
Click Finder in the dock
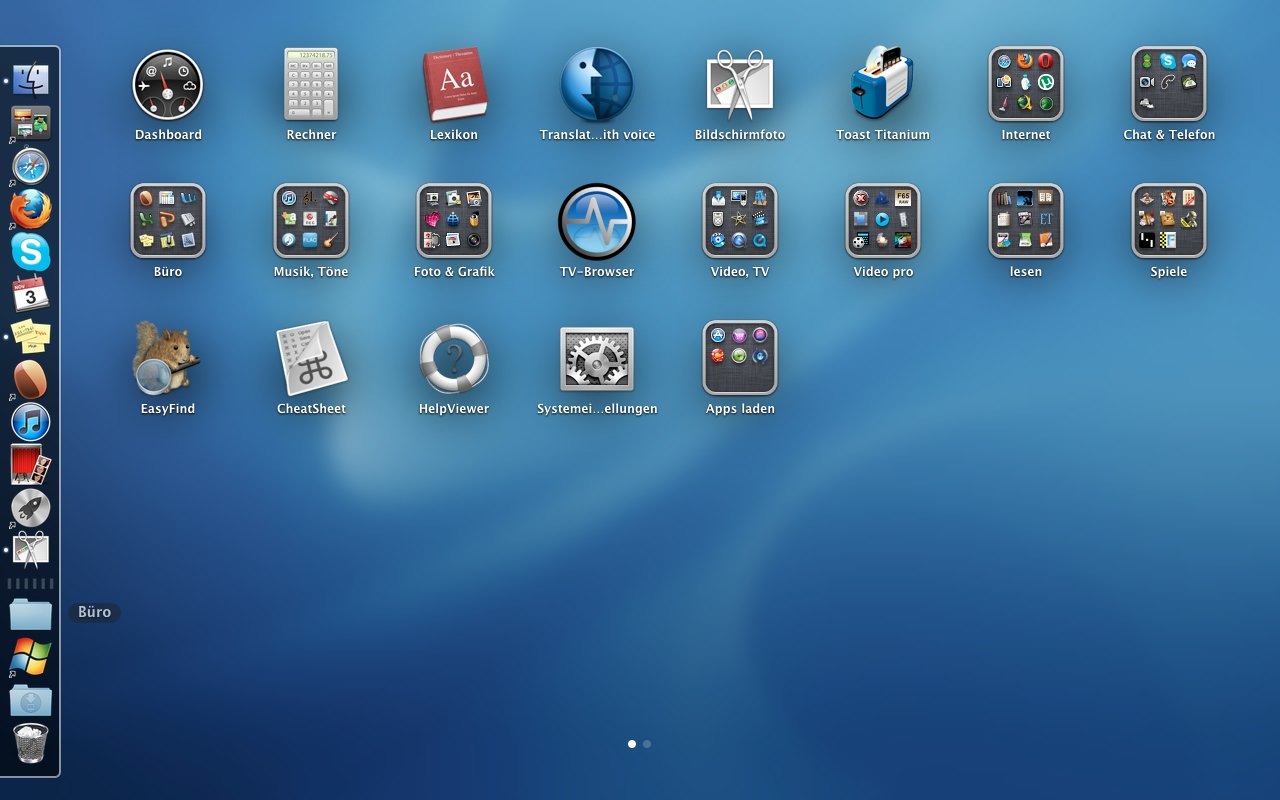click(31, 79)
